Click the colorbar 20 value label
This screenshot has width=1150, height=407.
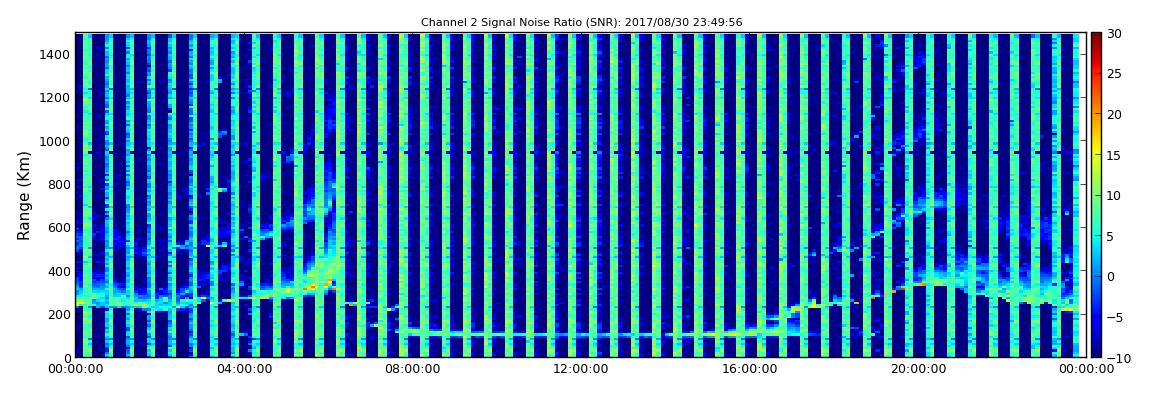[1116, 114]
